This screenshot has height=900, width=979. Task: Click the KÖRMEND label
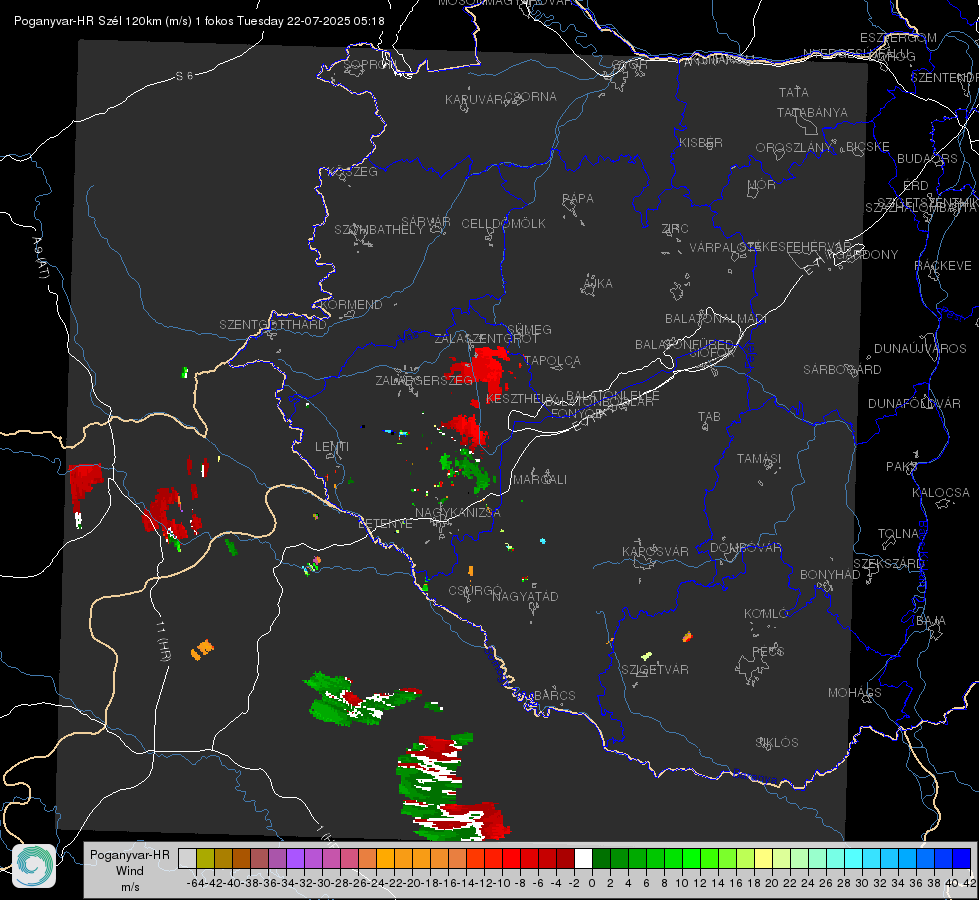[352, 305]
